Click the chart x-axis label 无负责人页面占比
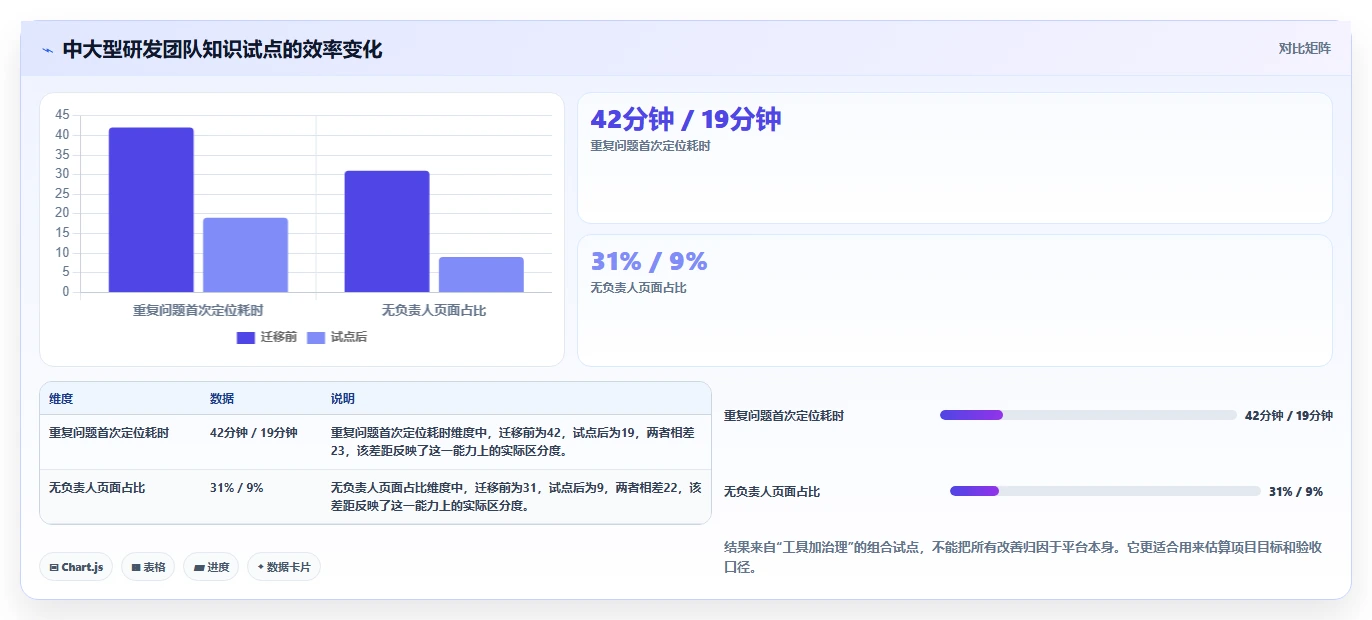1372x620 pixels. click(434, 310)
